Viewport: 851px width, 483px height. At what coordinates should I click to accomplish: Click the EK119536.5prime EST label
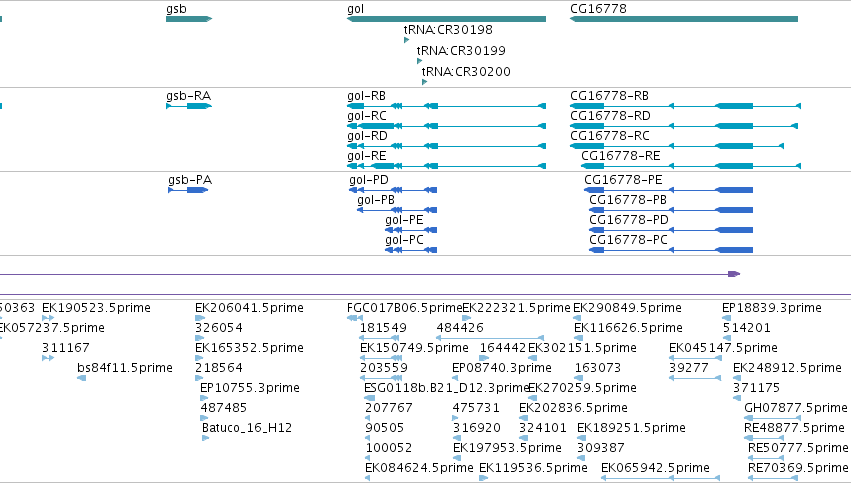(x=534, y=469)
